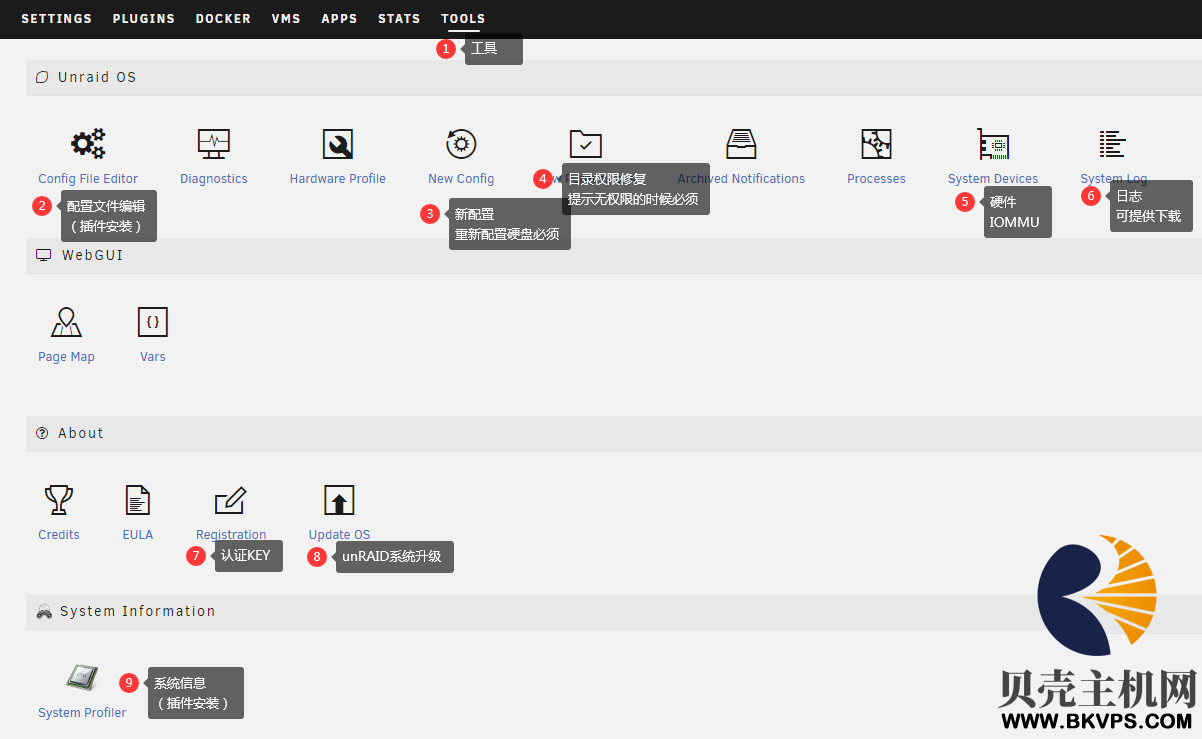Open the Processes icon
1202x739 pixels.
point(876,144)
